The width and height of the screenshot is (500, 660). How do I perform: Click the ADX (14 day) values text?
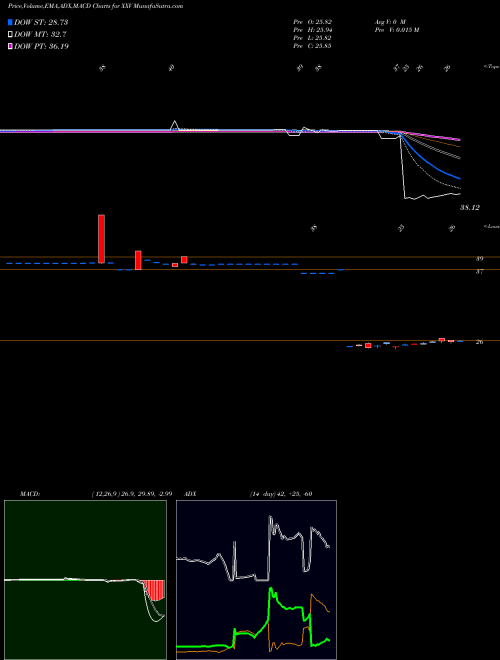pos(281,494)
